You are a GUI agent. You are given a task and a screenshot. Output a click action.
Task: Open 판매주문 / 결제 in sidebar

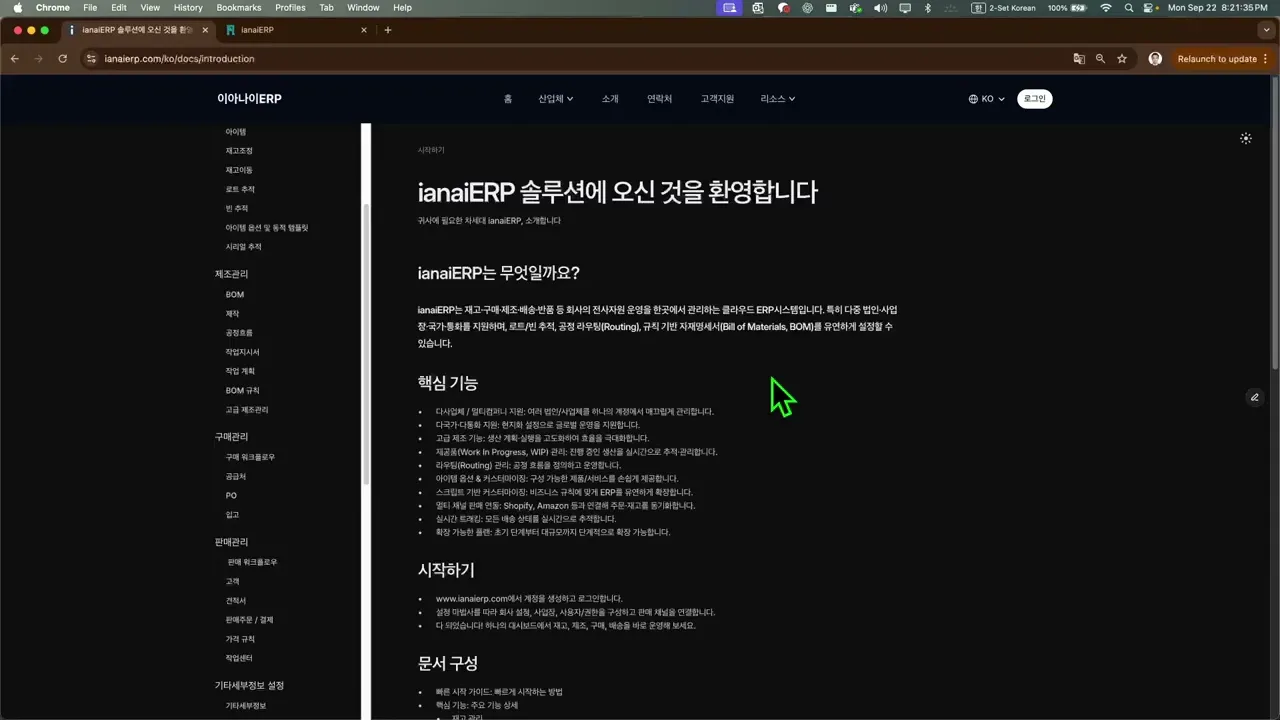tap(249, 620)
